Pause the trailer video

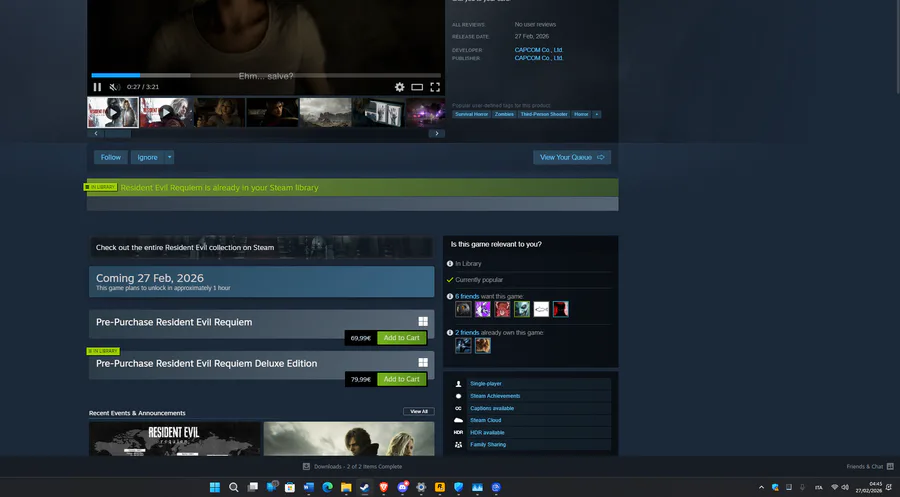97,87
